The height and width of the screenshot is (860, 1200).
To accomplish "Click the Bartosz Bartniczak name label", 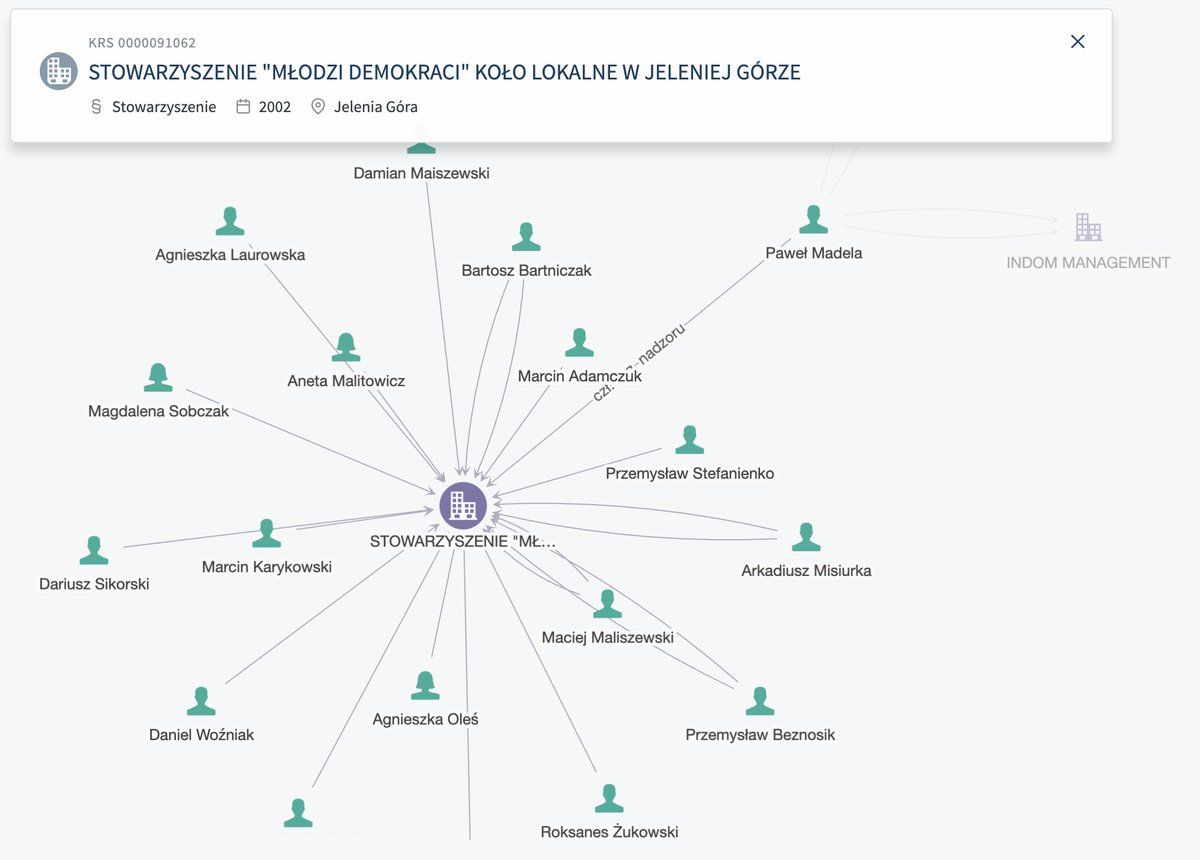I will click(x=527, y=271).
